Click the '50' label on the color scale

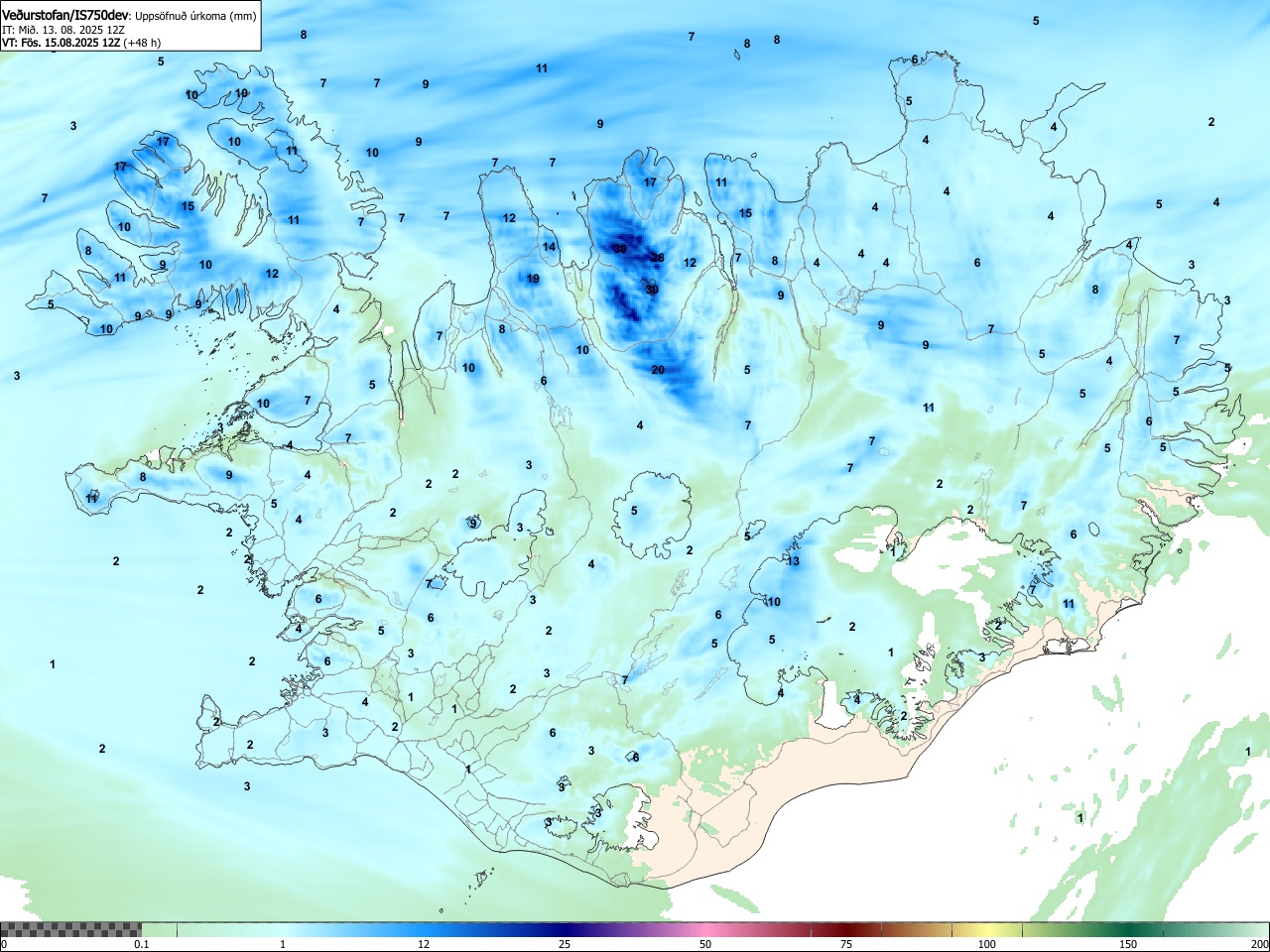click(705, 944)
